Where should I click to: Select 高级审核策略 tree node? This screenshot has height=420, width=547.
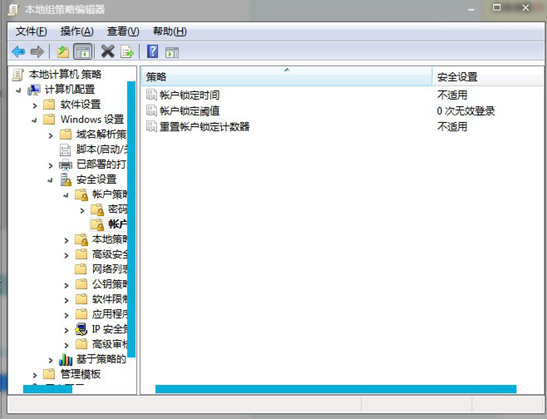(x=110, y=344)
